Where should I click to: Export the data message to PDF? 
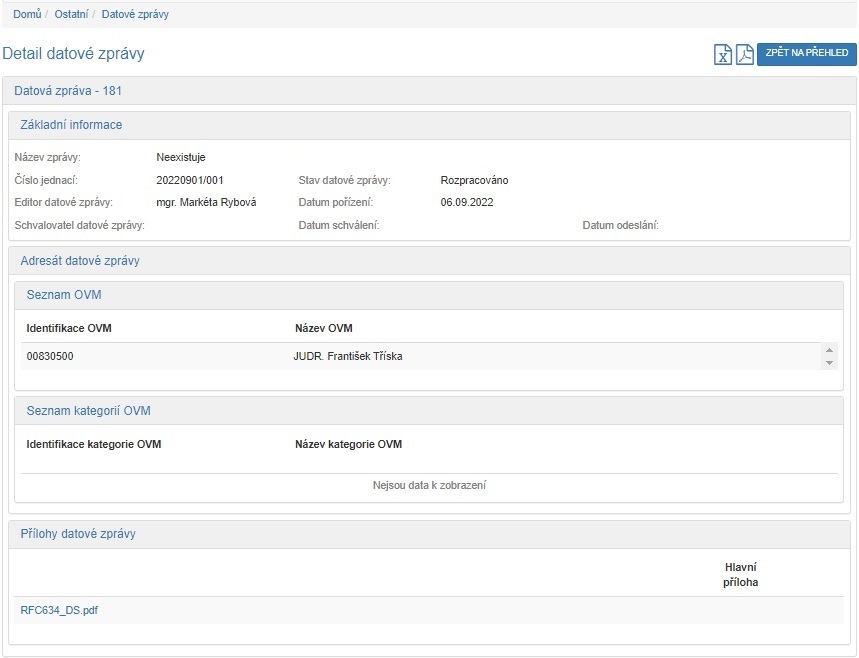[x=744, y=55]
